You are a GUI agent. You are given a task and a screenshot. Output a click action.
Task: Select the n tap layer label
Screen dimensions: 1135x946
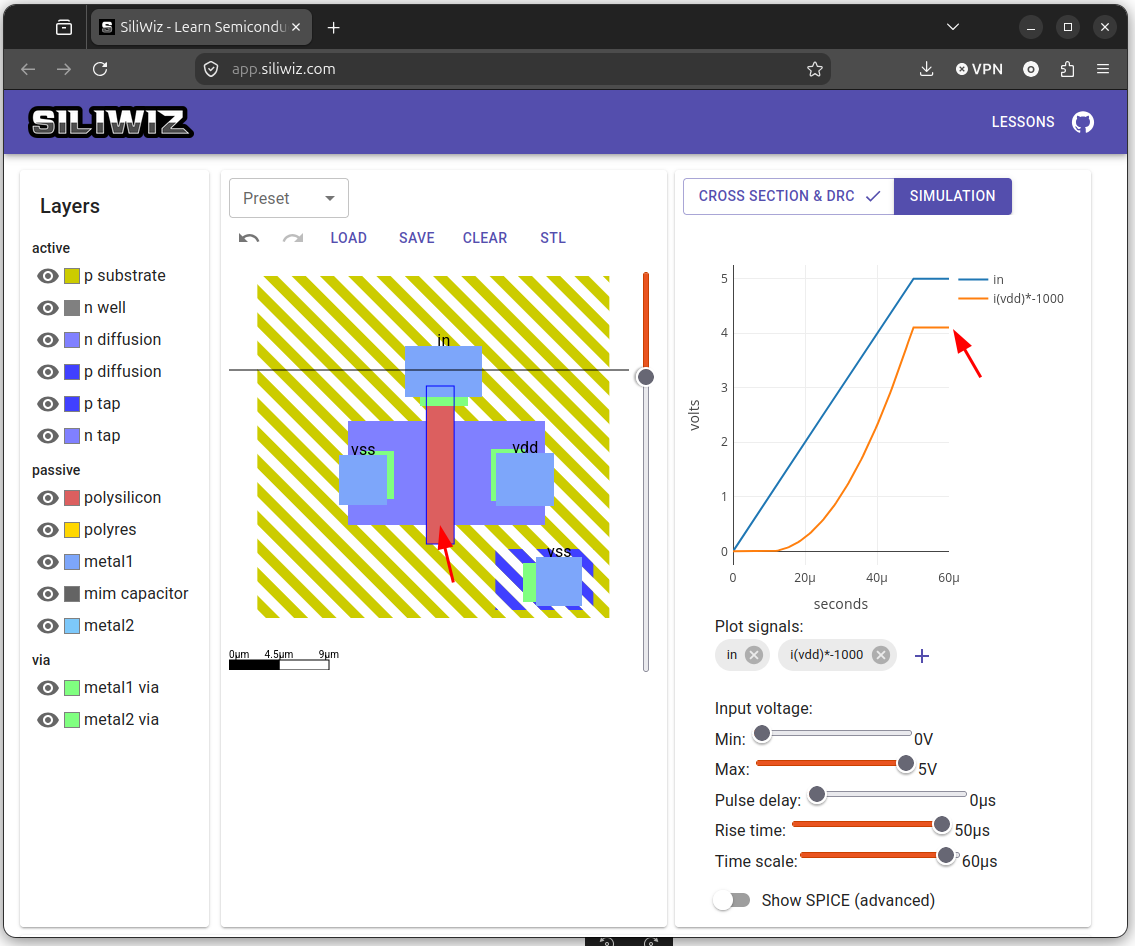pyautogui.click(x=102, y=436)
